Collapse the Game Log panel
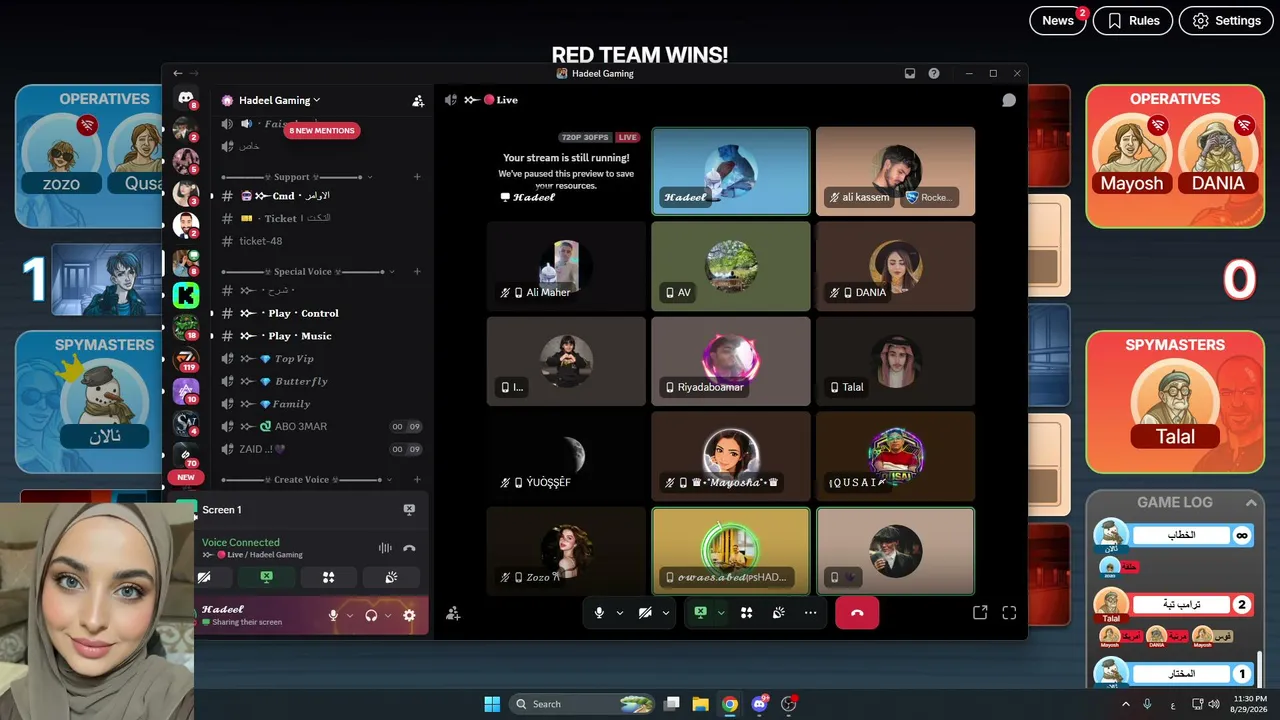 1251,503
